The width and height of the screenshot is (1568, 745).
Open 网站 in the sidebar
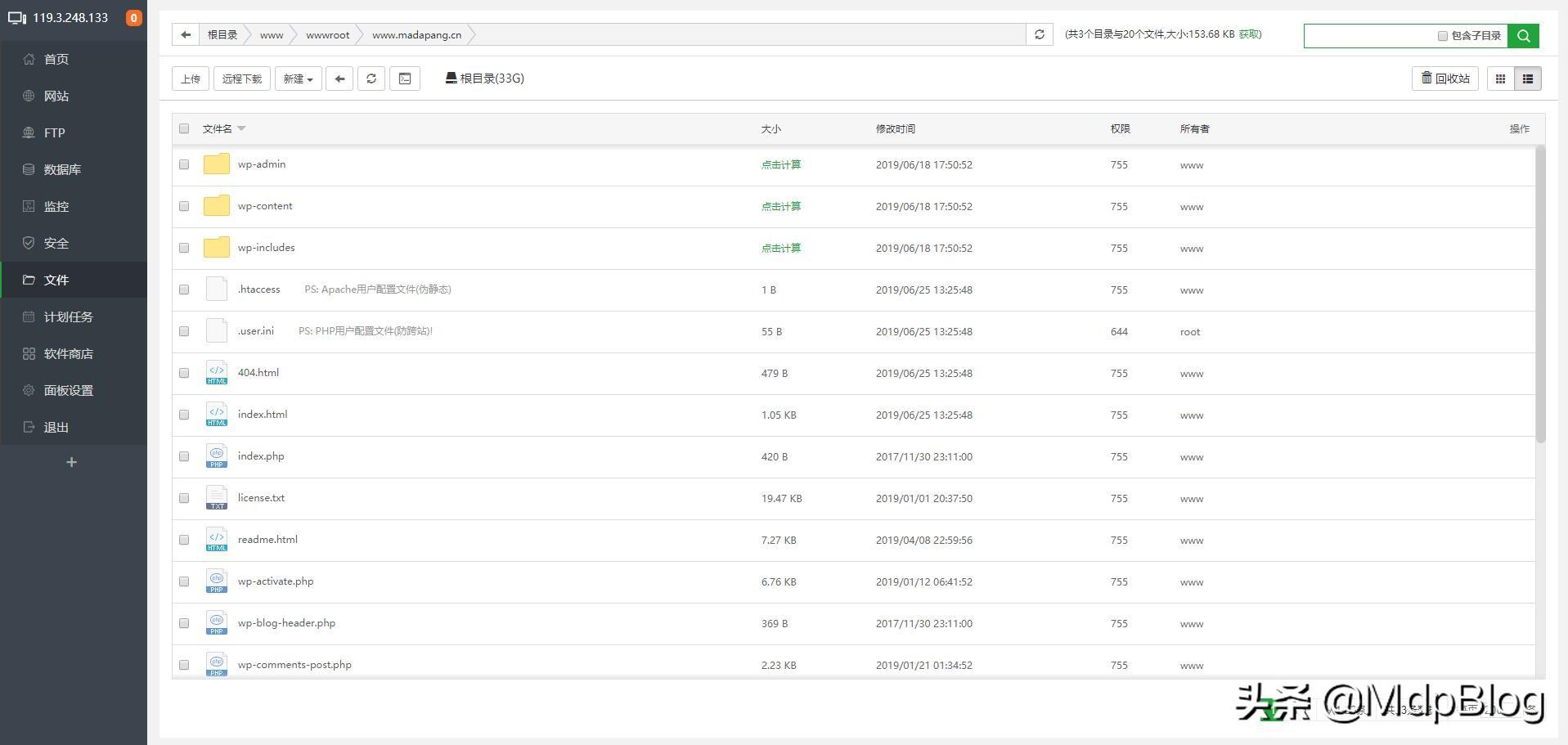tap(74, 96)
